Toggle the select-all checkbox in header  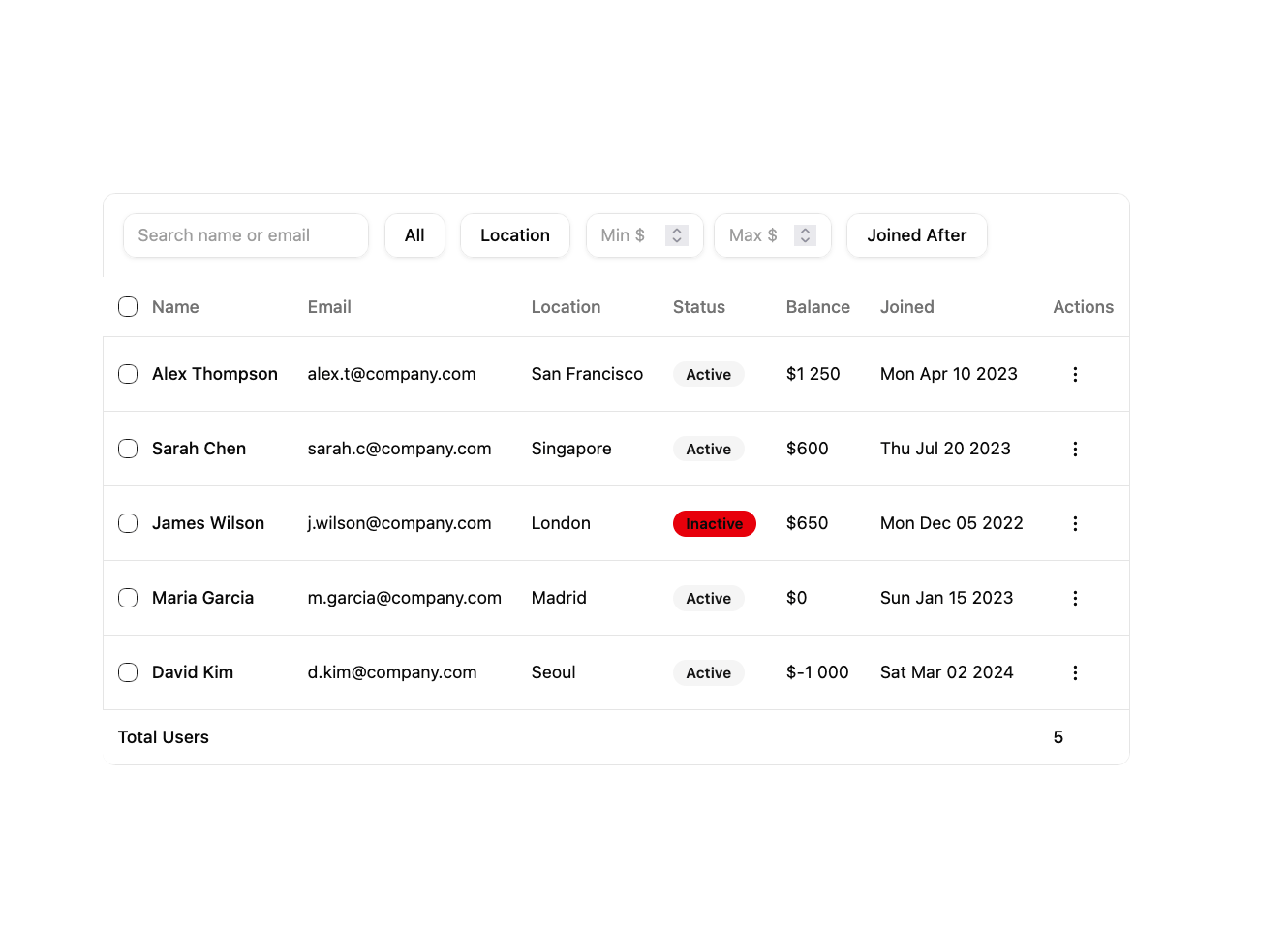pyautogui.click(x=128, y=307)
